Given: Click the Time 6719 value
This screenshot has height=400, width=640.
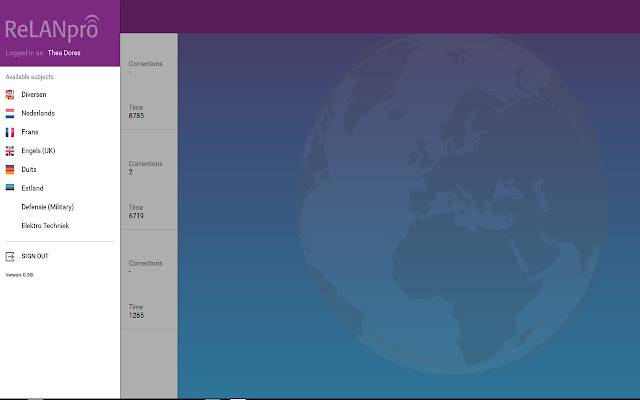Looking at the screenshot, I should tap(136, 216).
